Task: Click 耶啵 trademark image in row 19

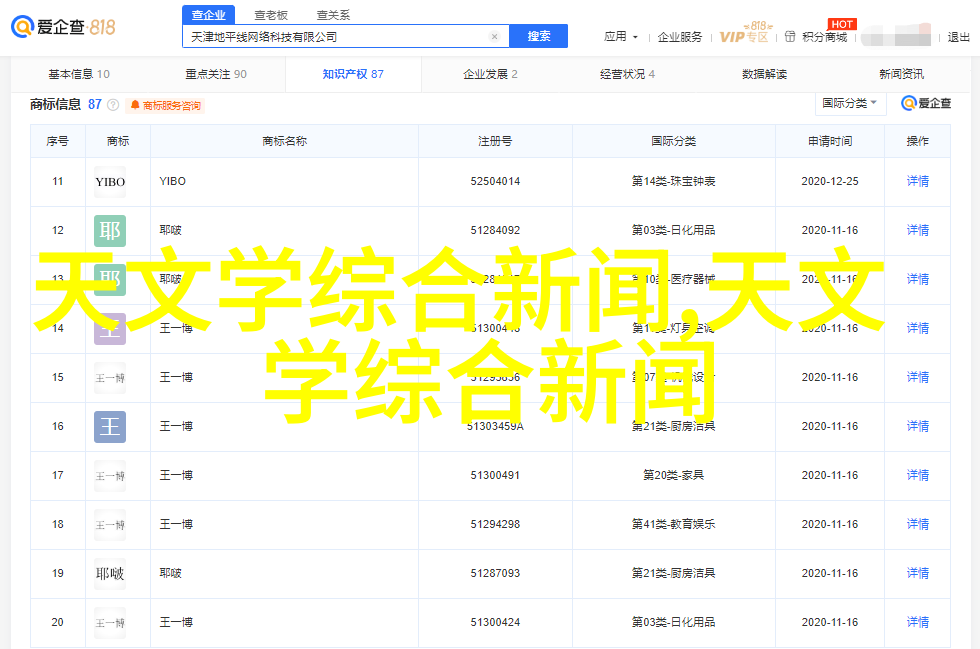Action: (110, 574)
